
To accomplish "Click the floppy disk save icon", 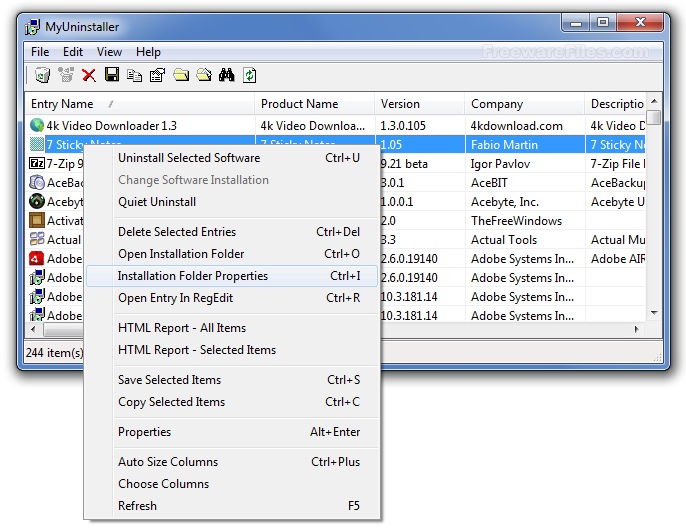I will pyautogui.click(x=112, y=75).
